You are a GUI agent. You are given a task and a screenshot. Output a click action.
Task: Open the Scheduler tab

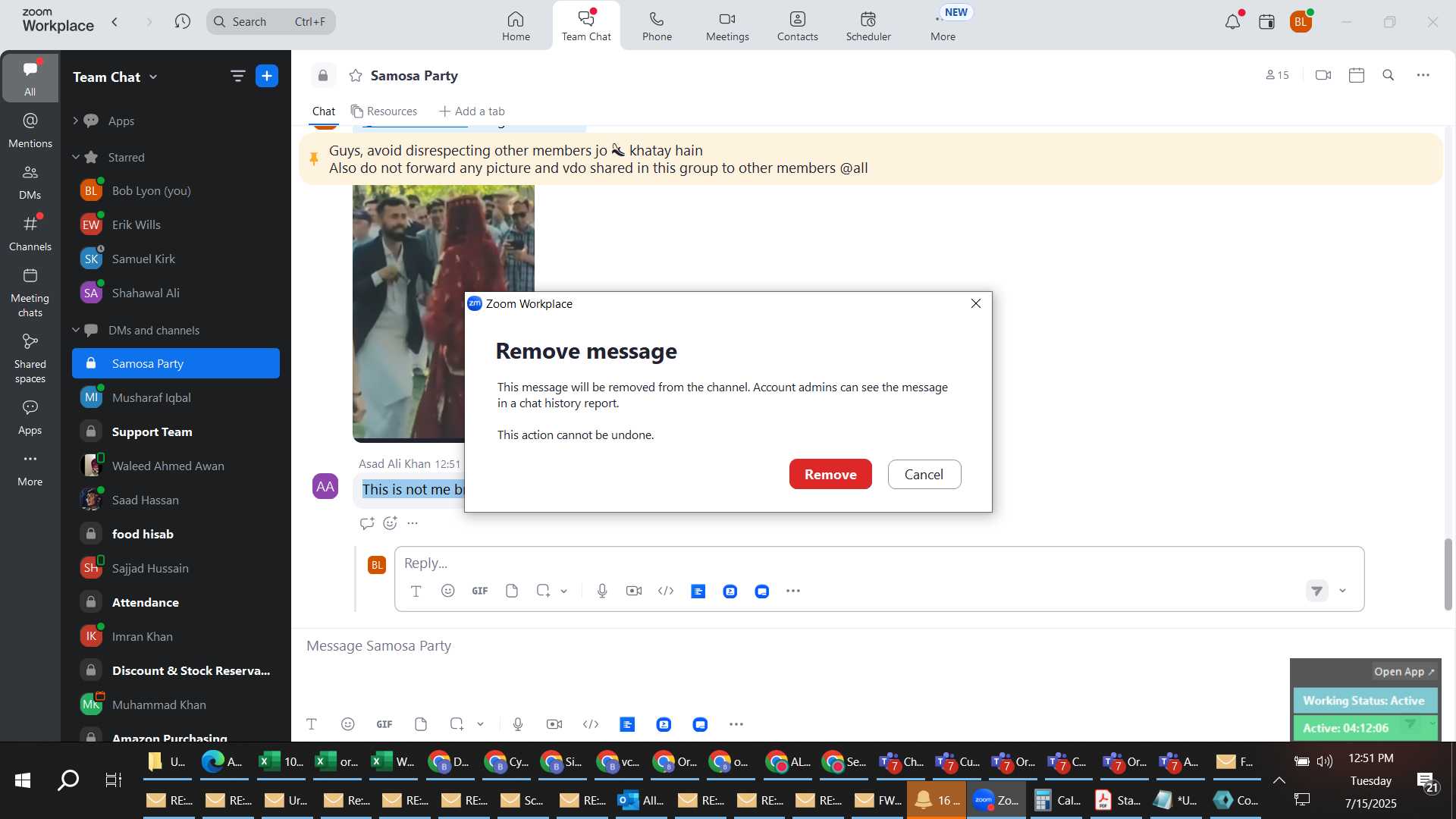click(x=868, y=26)
